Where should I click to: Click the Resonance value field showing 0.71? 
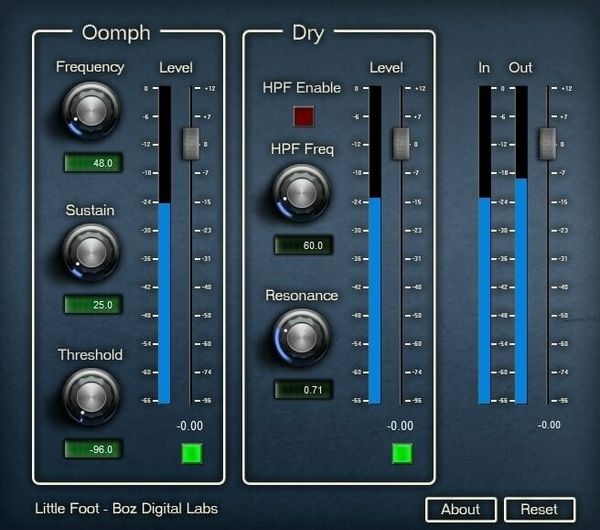pos(303,389)
